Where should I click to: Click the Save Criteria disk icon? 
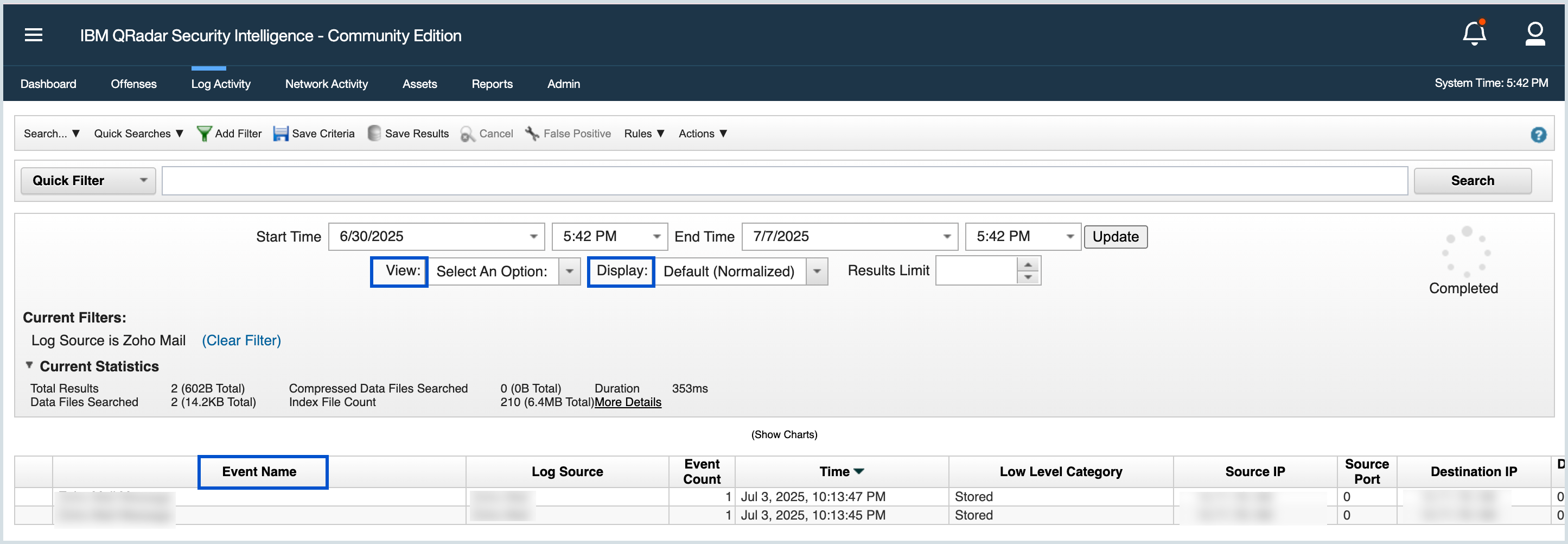(x=281, y=134)
